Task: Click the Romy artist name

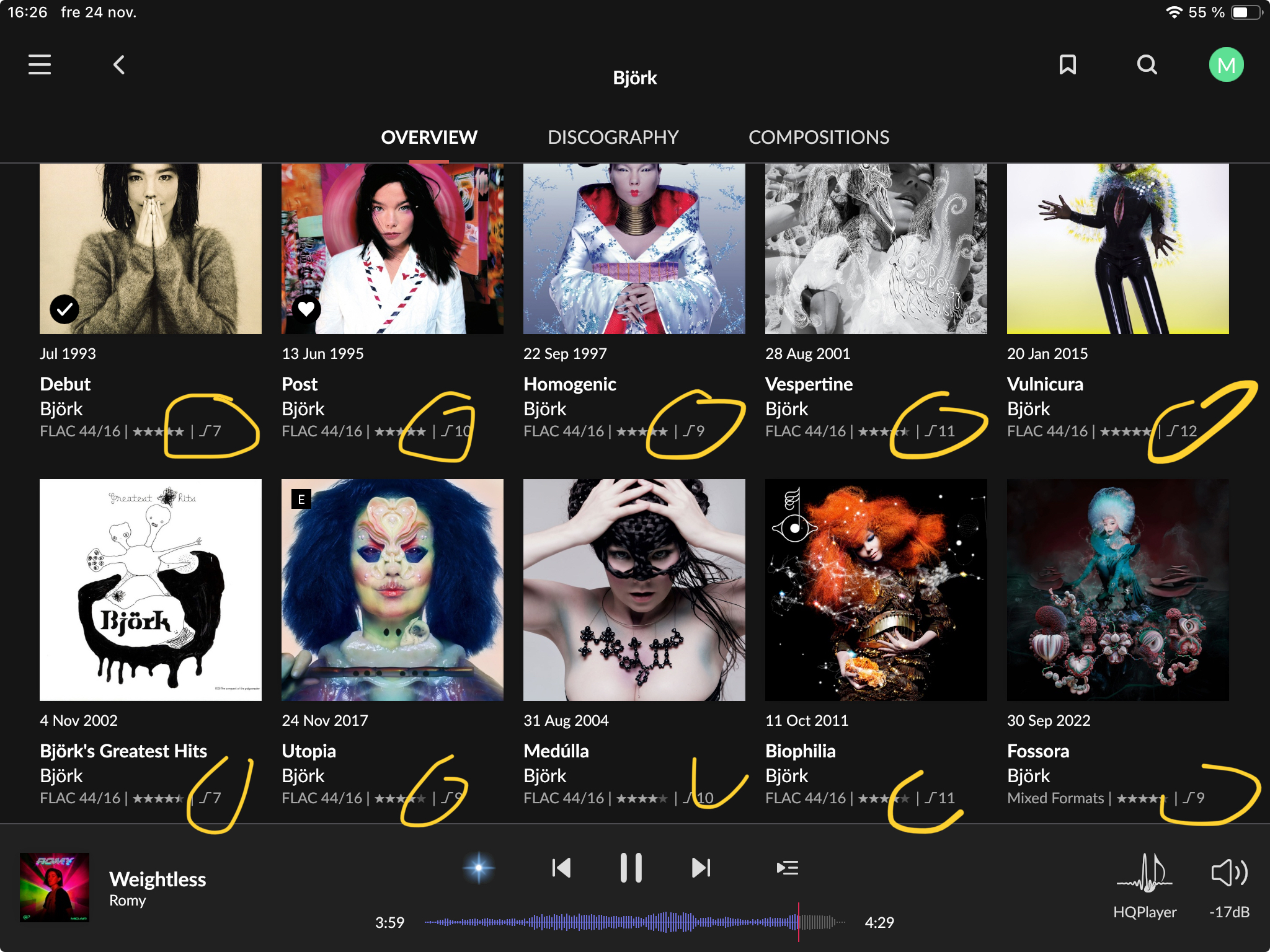Action: click(128, 901)
